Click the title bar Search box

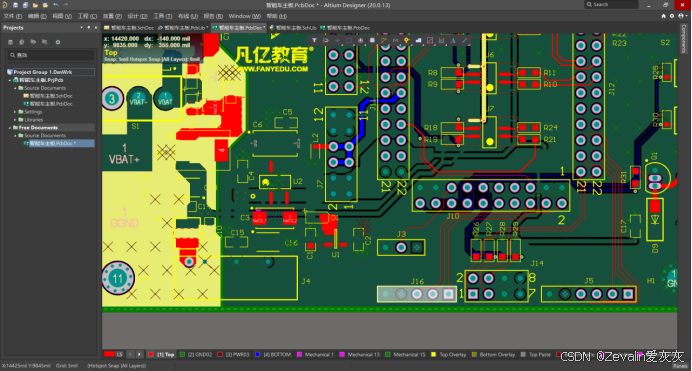click(x=611, y=4)
